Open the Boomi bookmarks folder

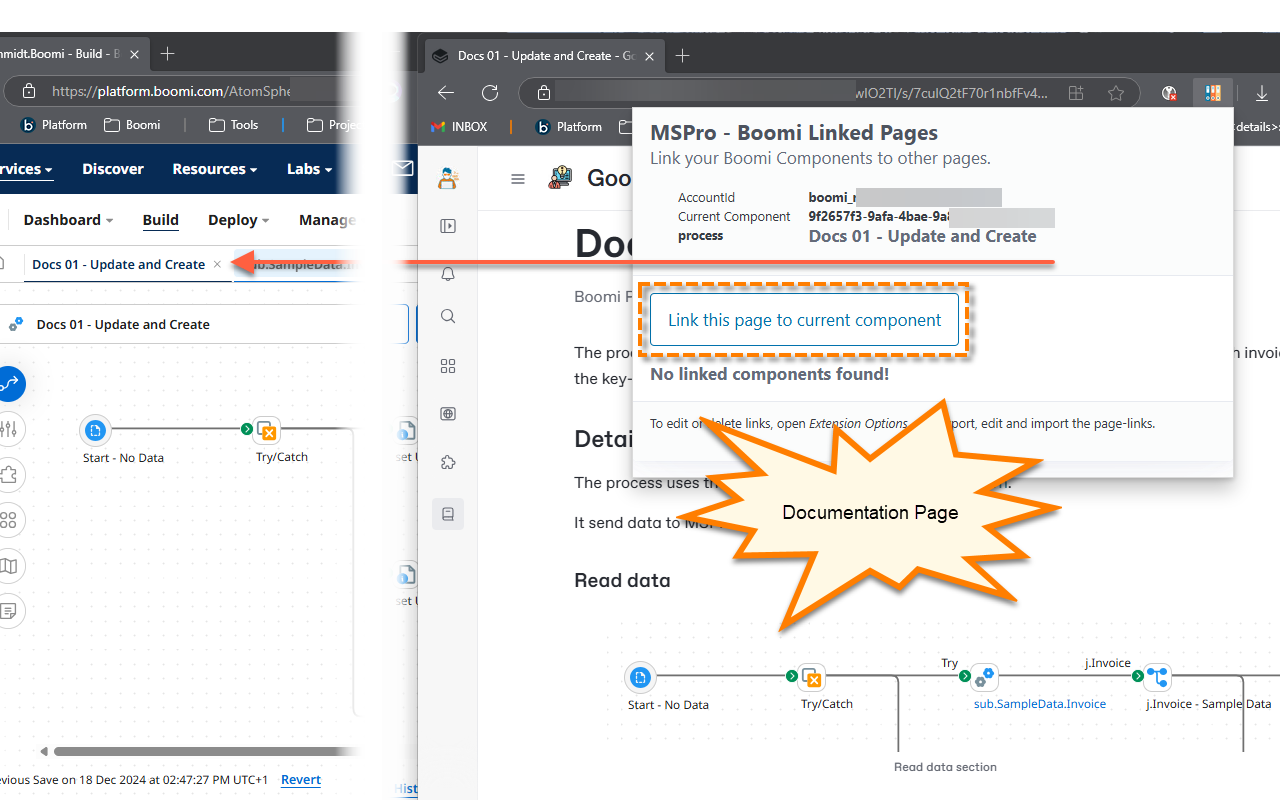131,125
